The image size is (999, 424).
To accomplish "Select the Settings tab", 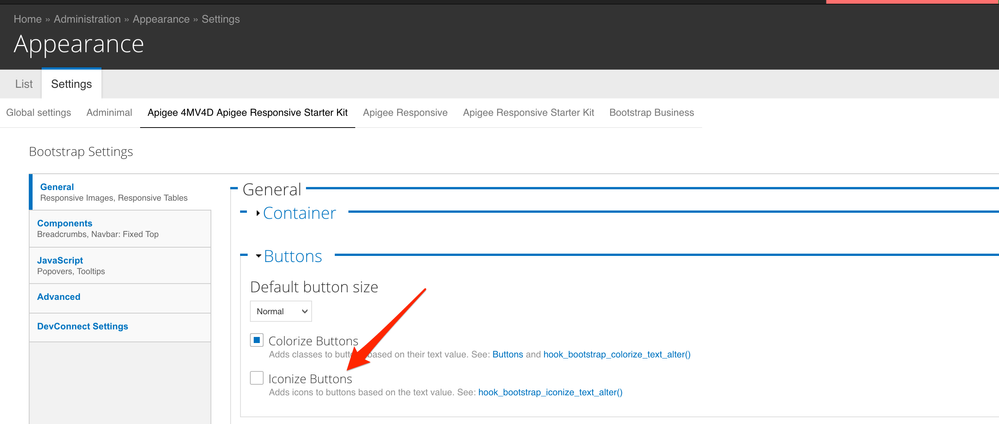I will click(71, 84).
